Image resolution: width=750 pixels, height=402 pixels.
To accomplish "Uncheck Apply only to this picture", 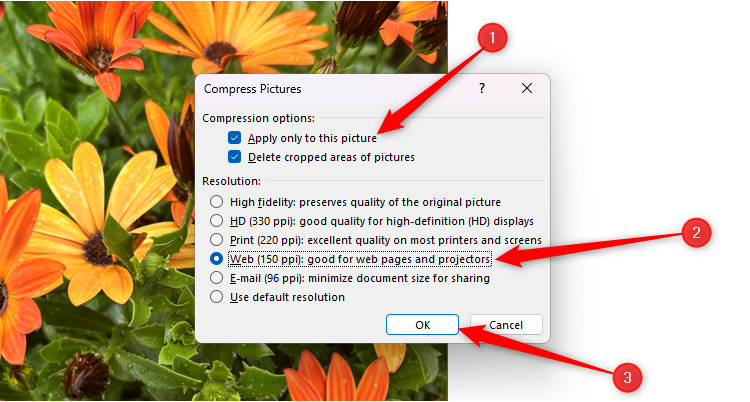I will [234, 138].
